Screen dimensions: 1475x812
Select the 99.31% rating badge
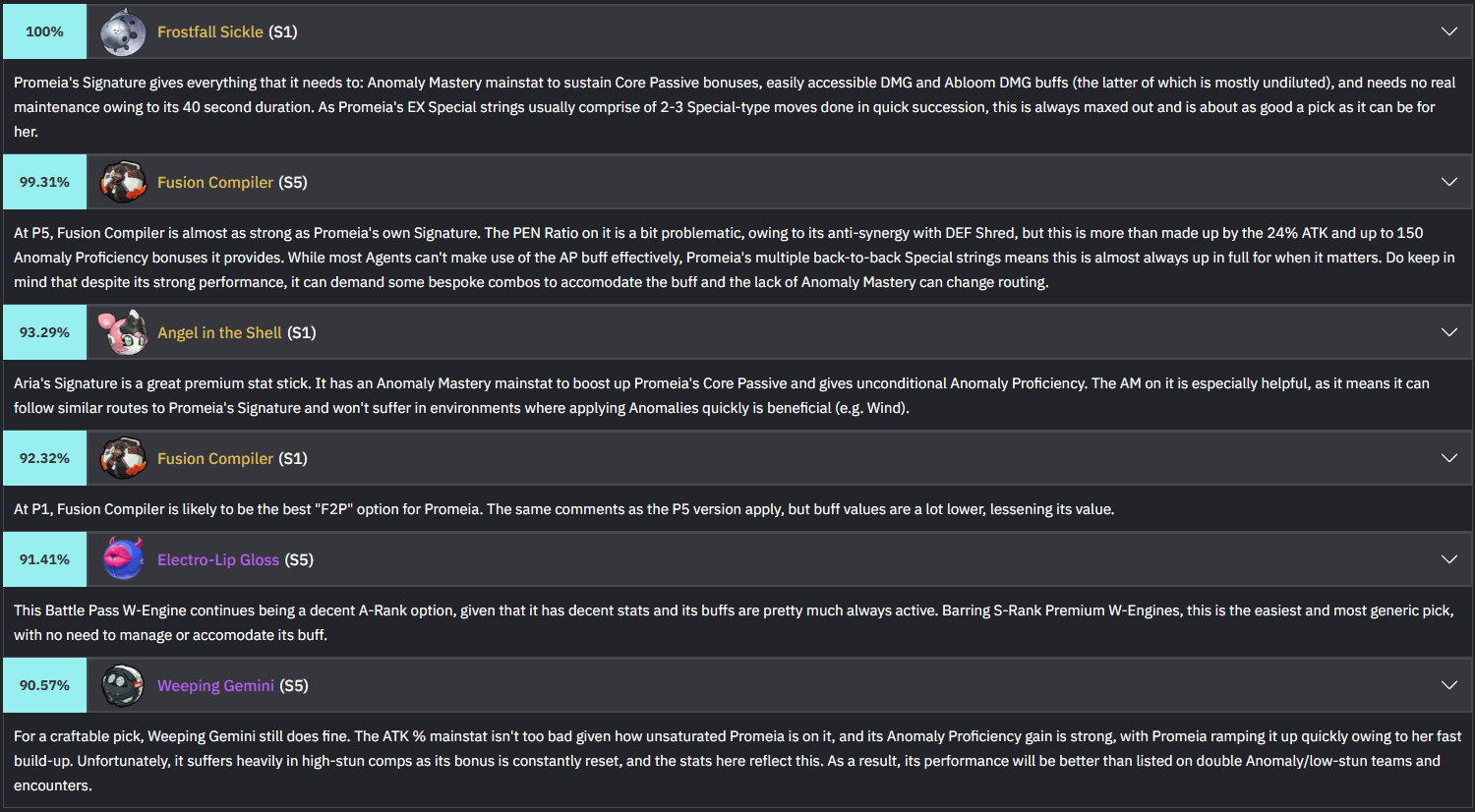[44, 182]
